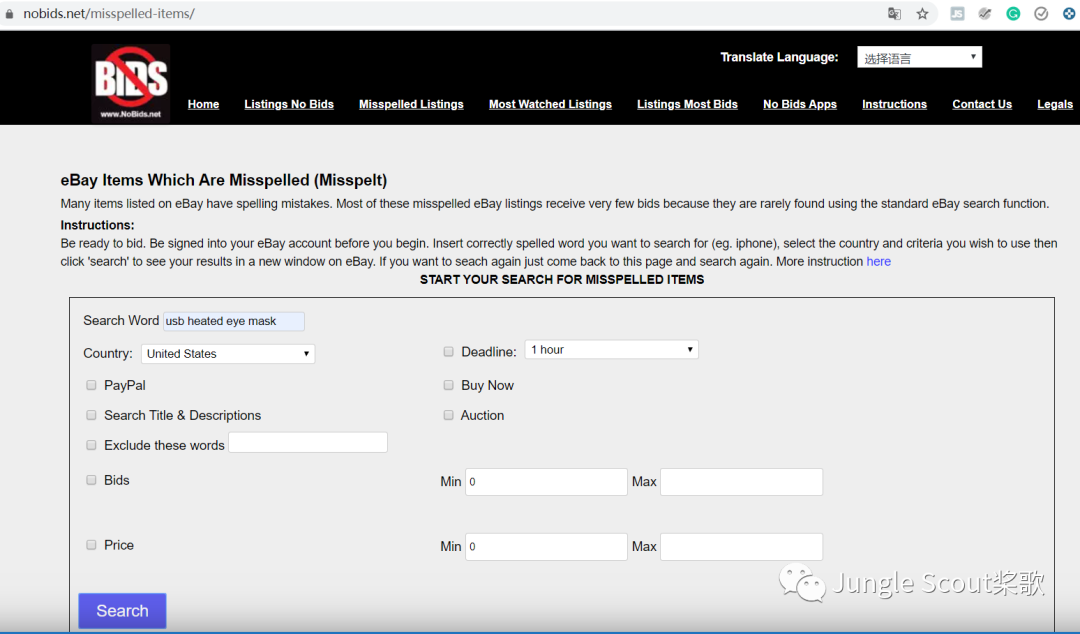Open the Instructions menu link
The image size is (1080, 634).
pos(894,104)
